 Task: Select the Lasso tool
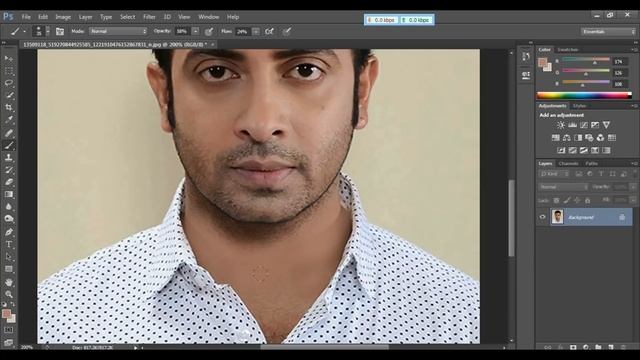(x=9, y=83)
